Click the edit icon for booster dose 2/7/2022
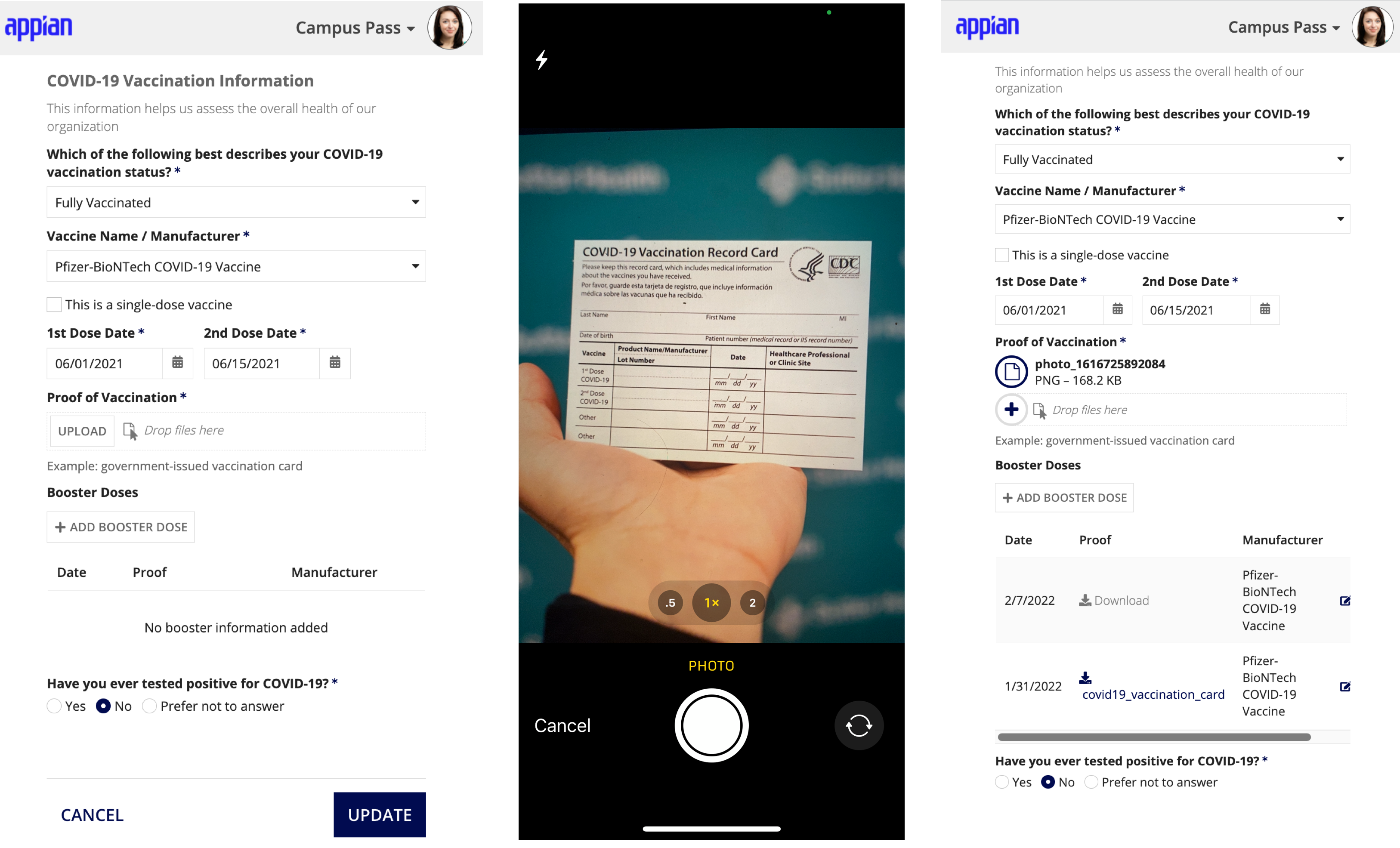 (x=1346, y=600)
